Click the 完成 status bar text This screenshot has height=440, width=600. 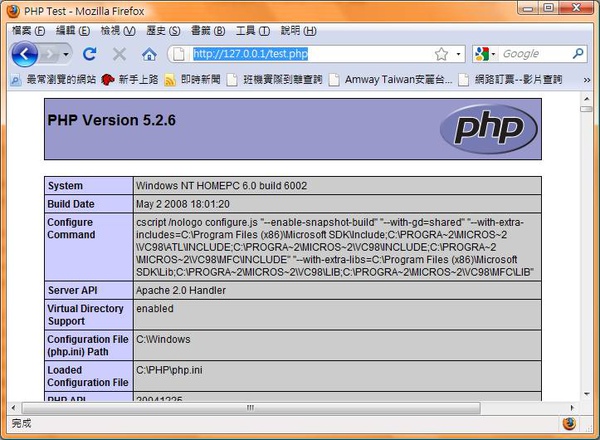pyautogui.click(x=21, y=424)
